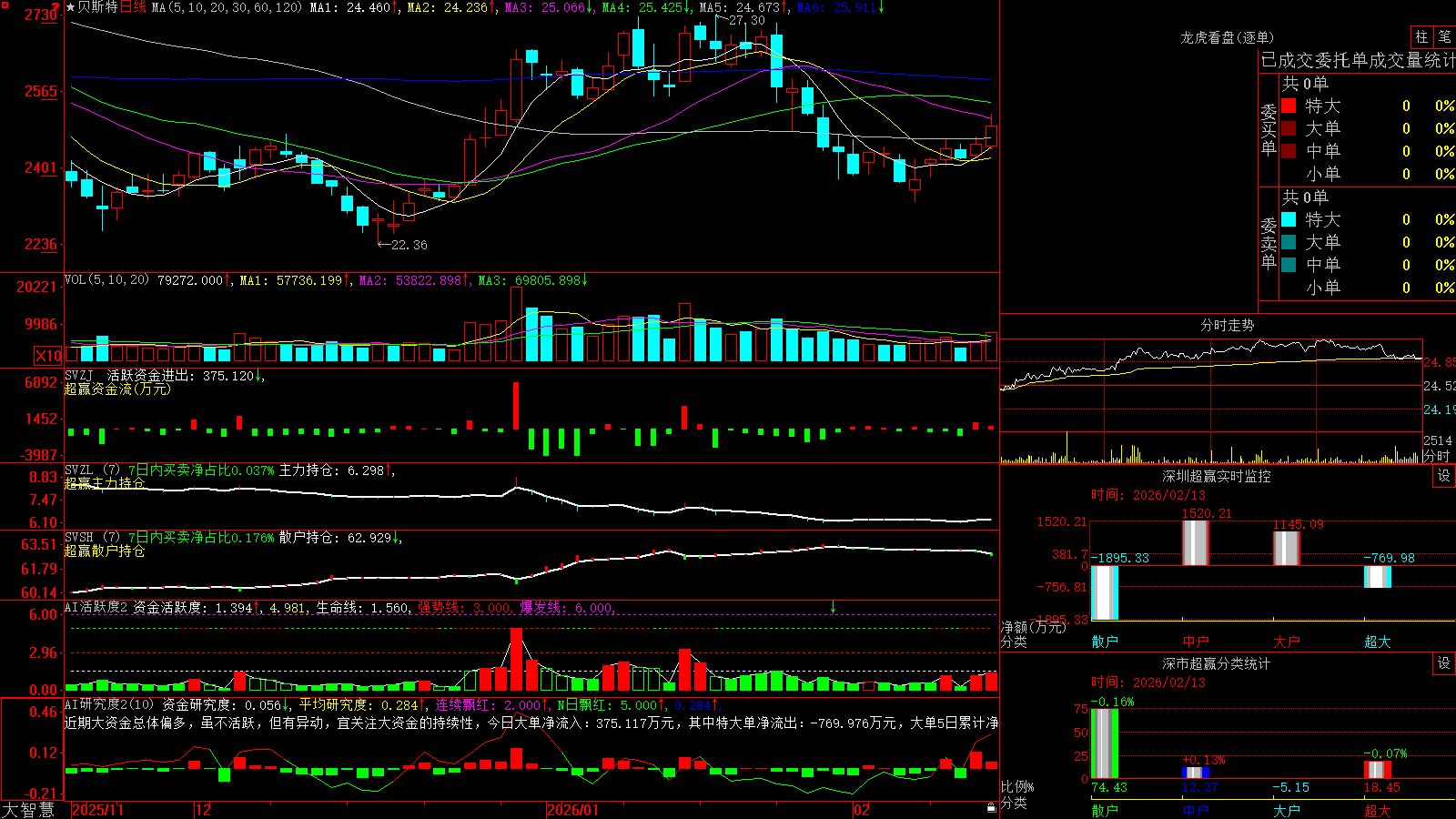Viewport: 1456px width, 819px height.
Task: Click the X10 volume scale toggle
Action: coord(48,356)
